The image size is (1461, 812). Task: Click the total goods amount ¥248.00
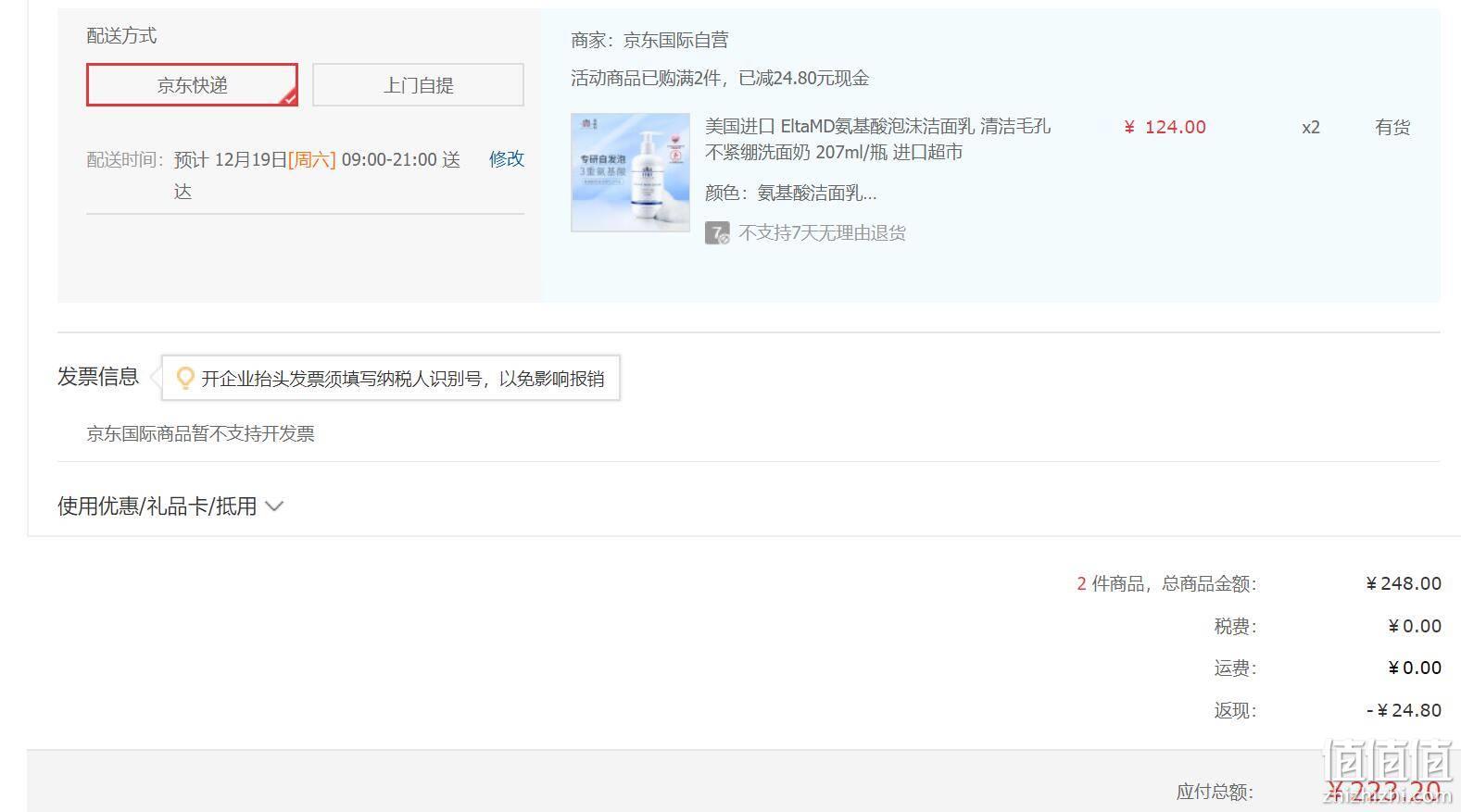(1404, 583)
